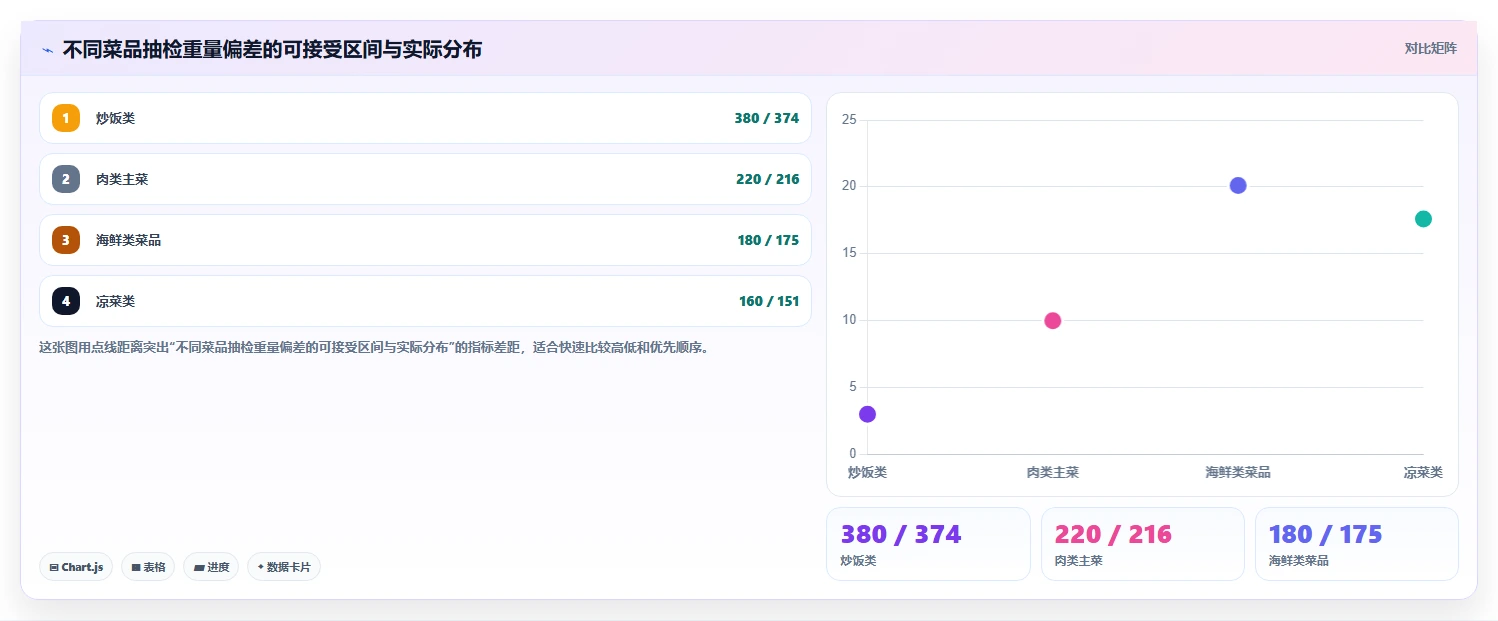The image size is (1498, 621).
Task: Click the 进度 tag chip
Action: pos(211,567)
